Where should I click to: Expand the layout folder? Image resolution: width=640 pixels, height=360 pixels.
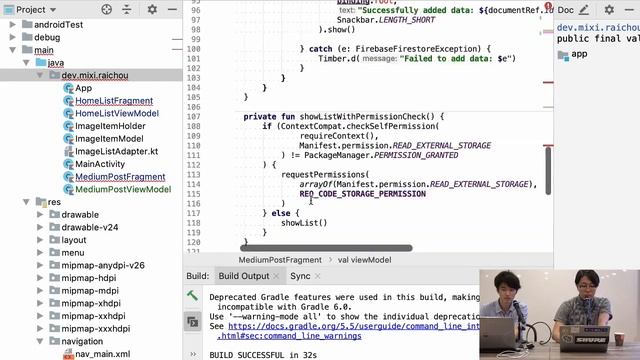pyautogui.click(x=40, y=240)
